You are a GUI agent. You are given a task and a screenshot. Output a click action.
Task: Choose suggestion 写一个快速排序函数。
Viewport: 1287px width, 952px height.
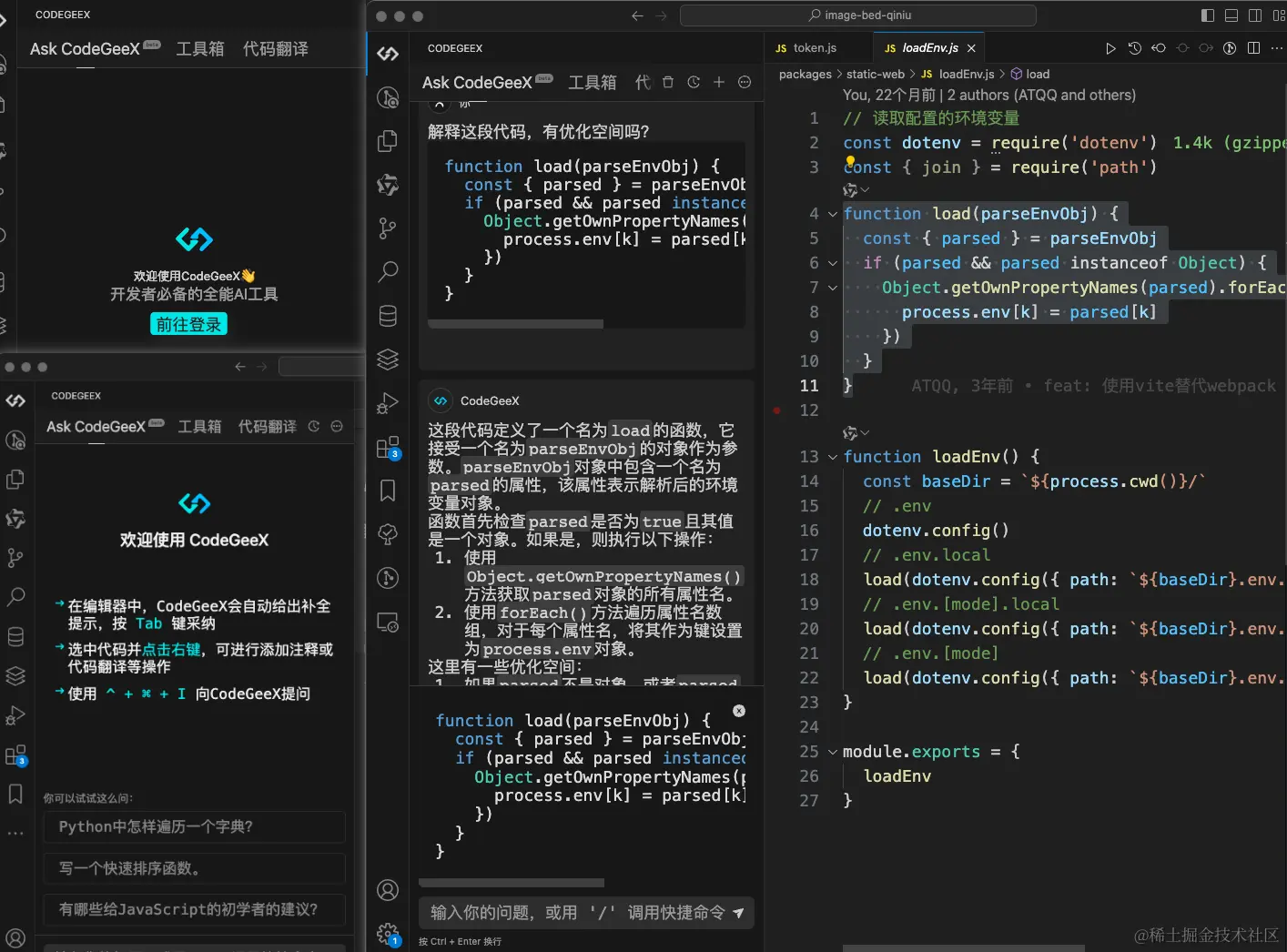195,868
